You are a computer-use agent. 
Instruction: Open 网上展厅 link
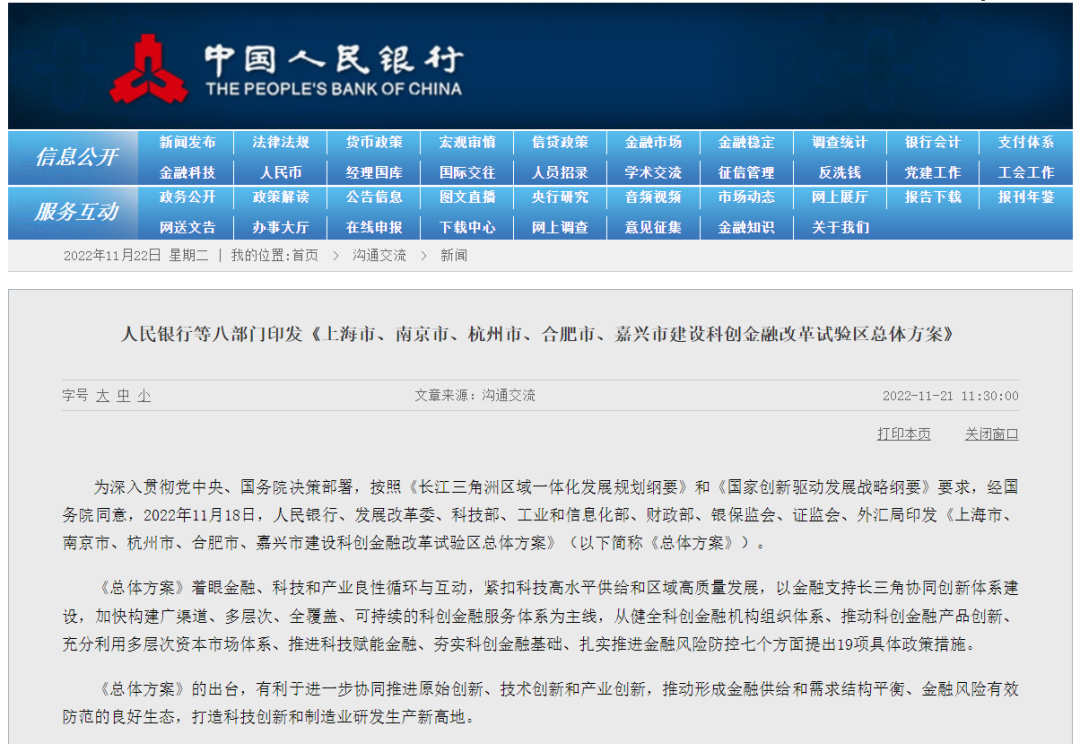840,197
